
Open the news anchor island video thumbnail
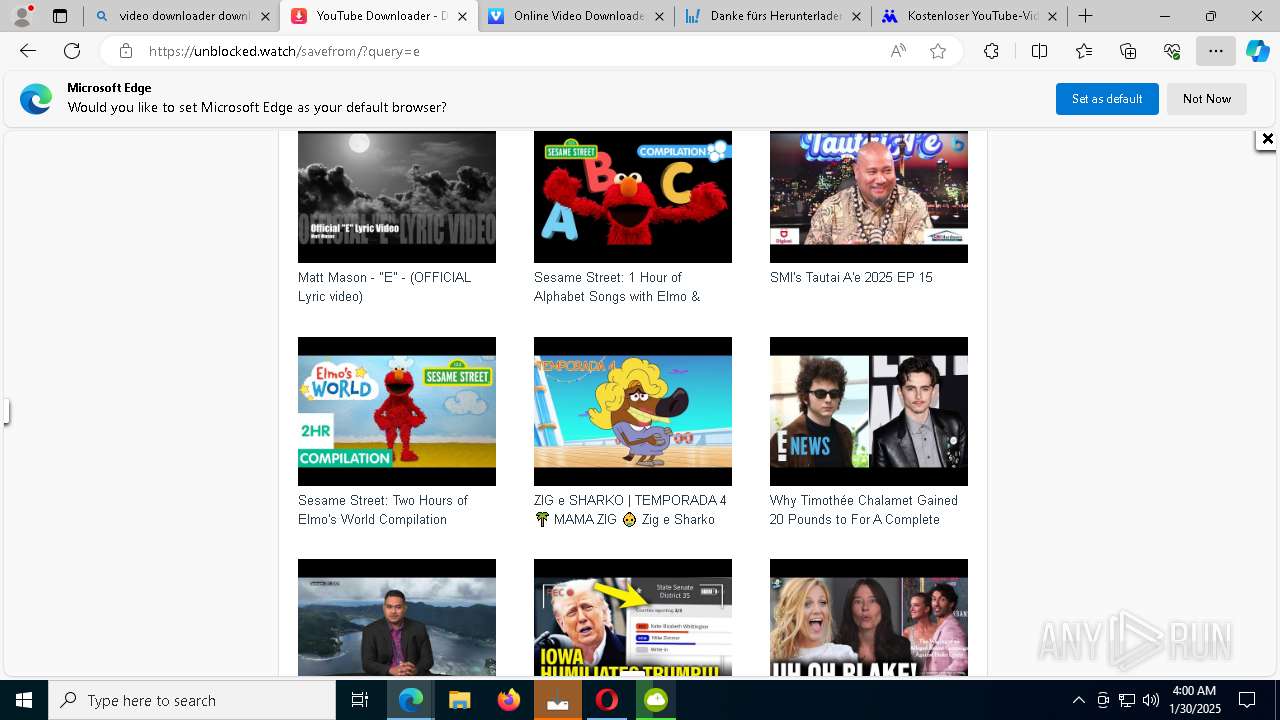tap(397, 618)
